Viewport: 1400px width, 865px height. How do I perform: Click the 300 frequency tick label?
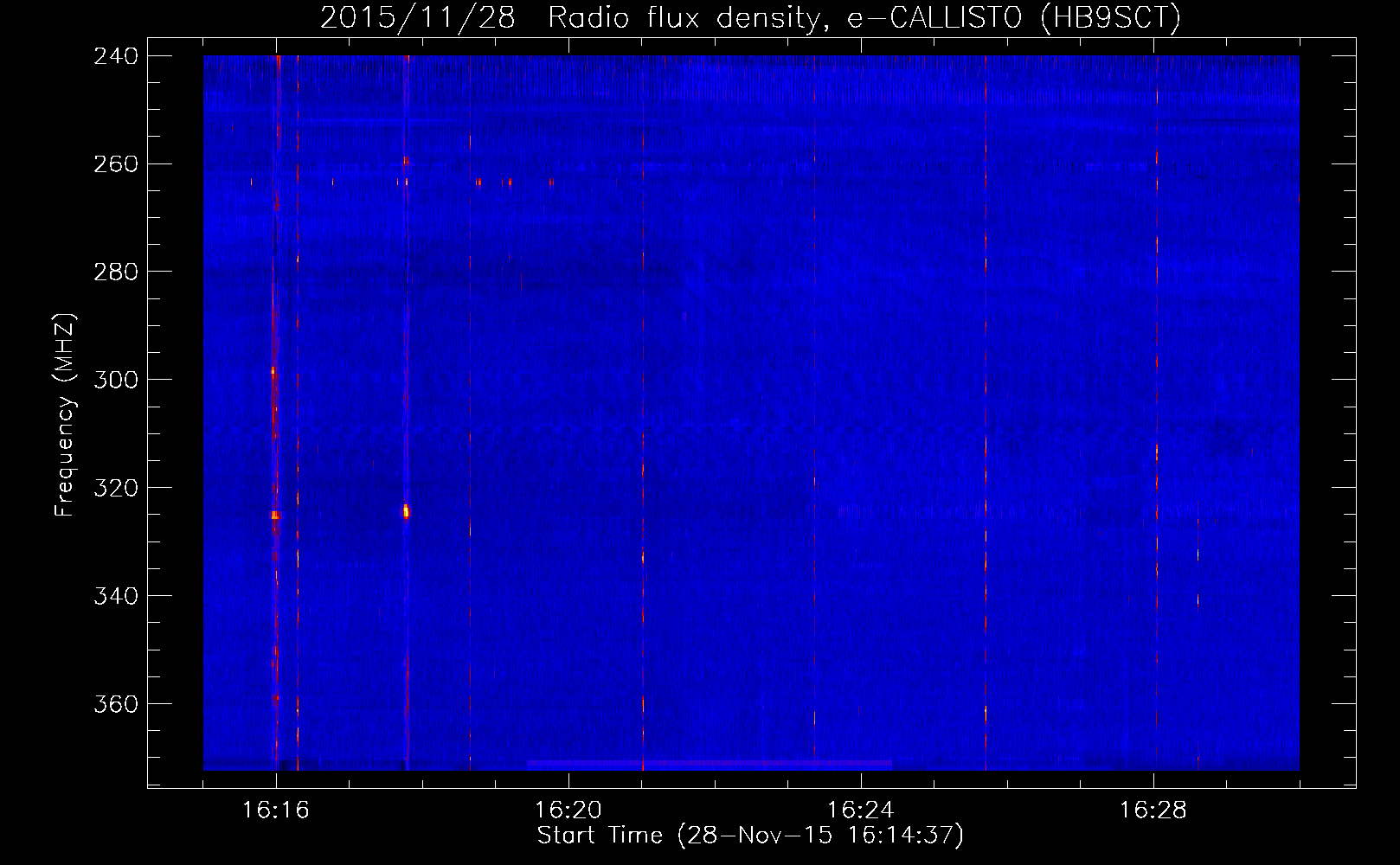pyautogui.click(x=116, y=381)
